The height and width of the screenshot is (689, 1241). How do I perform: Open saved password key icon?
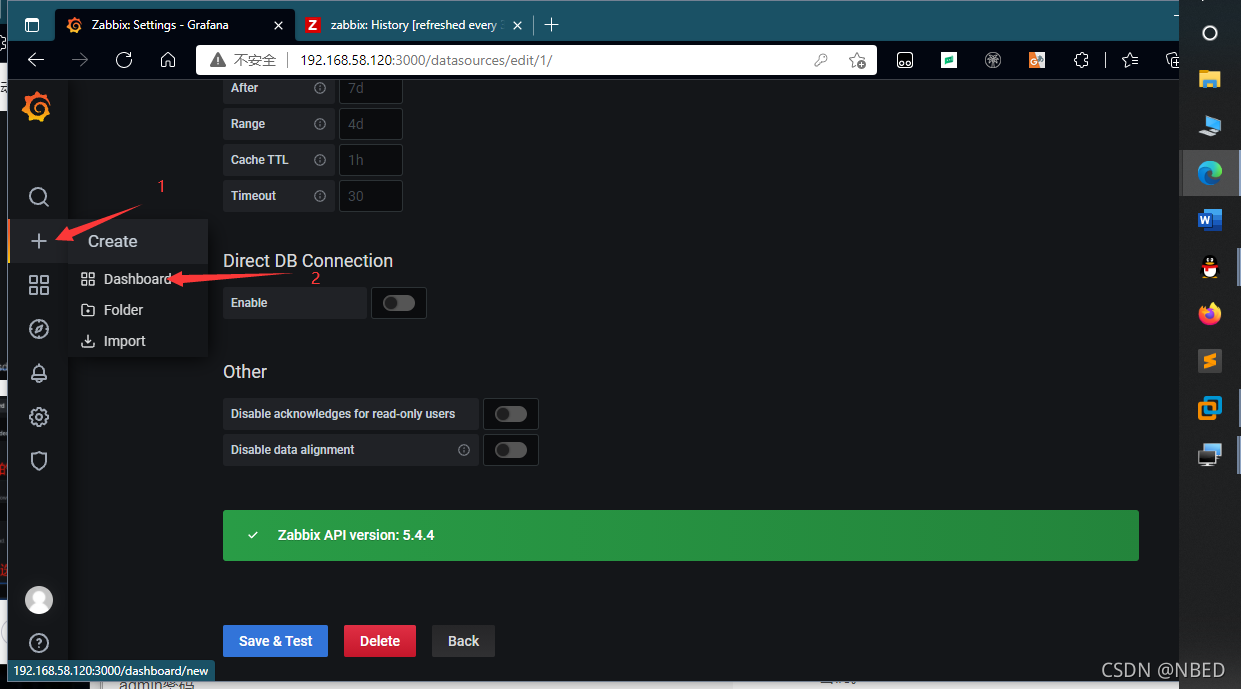821,60
